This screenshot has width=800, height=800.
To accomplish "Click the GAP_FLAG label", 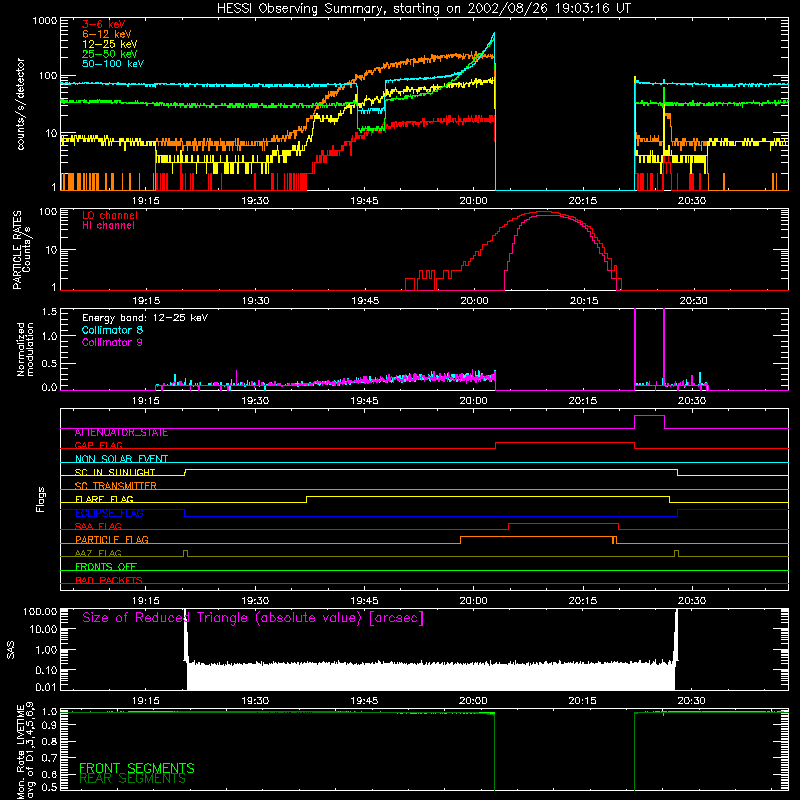I will pos(98,445).
